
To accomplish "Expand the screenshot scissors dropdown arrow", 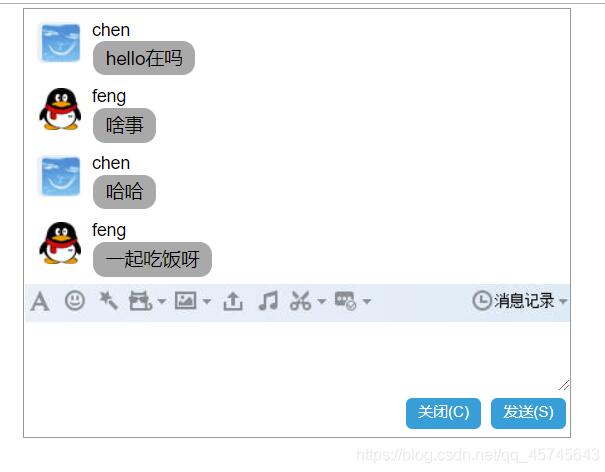I will 322,302.
